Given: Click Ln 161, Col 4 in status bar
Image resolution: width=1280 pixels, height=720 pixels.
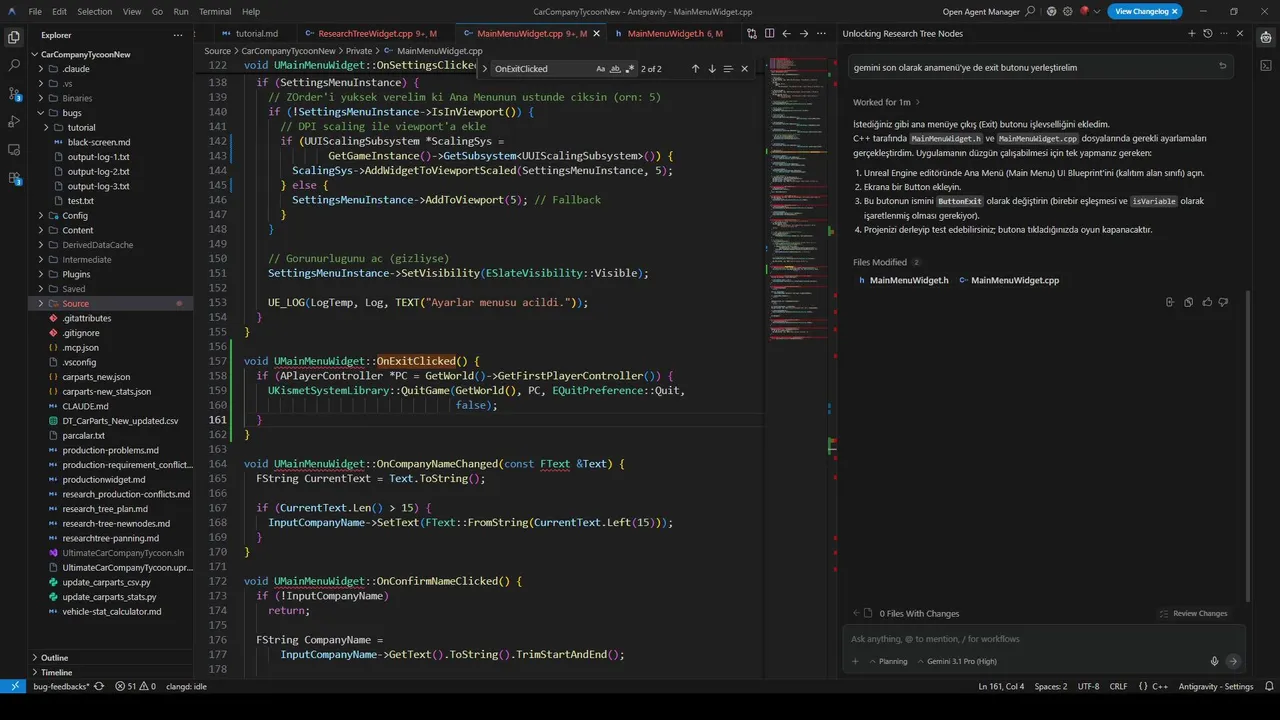Looking at the screenshot, I should coord(1001,687).
